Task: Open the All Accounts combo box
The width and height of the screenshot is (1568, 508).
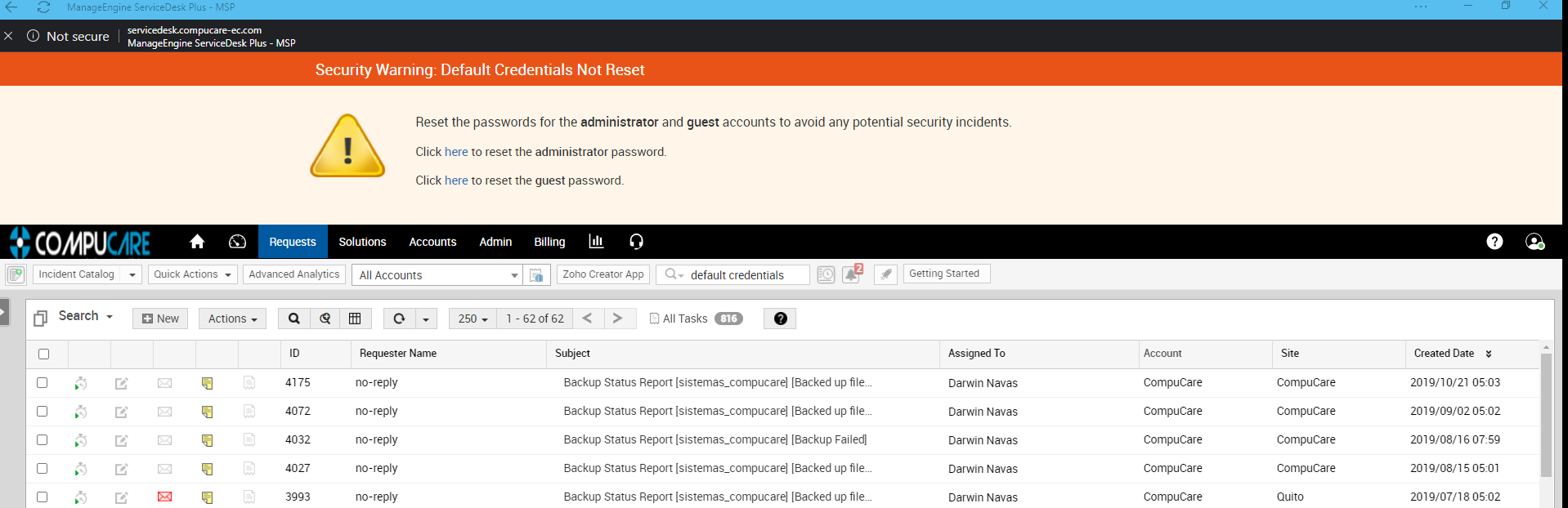Action: 437,275
